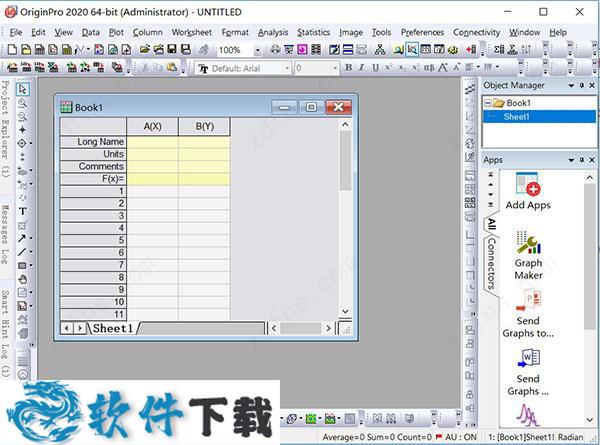Screen dimensions: 600x445
Task: Select the Arrow drawing tool
Action: (x=22, y=238)
